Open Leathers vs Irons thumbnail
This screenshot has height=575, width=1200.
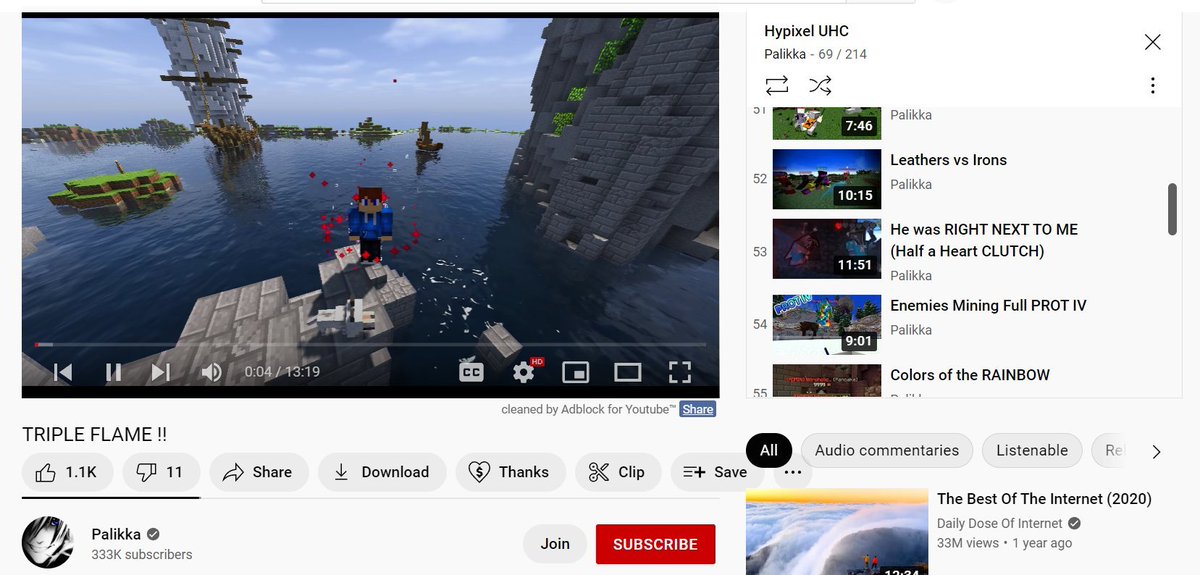(827, 179)
